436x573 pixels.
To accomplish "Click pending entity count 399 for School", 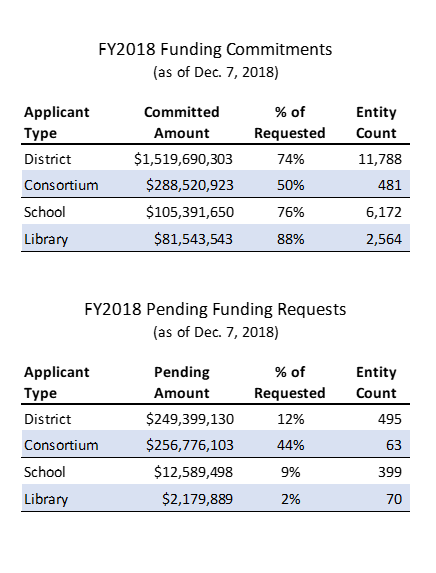I will pos(390,472).
